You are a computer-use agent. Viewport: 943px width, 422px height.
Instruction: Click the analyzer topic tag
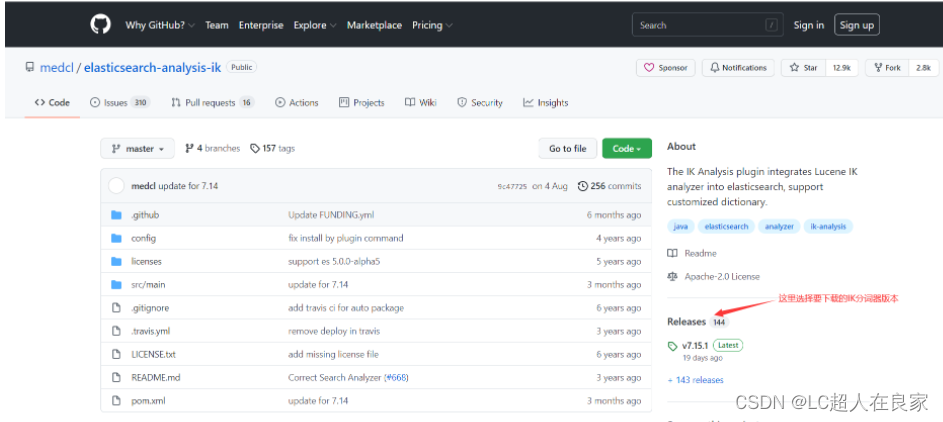tap(779, 227)
